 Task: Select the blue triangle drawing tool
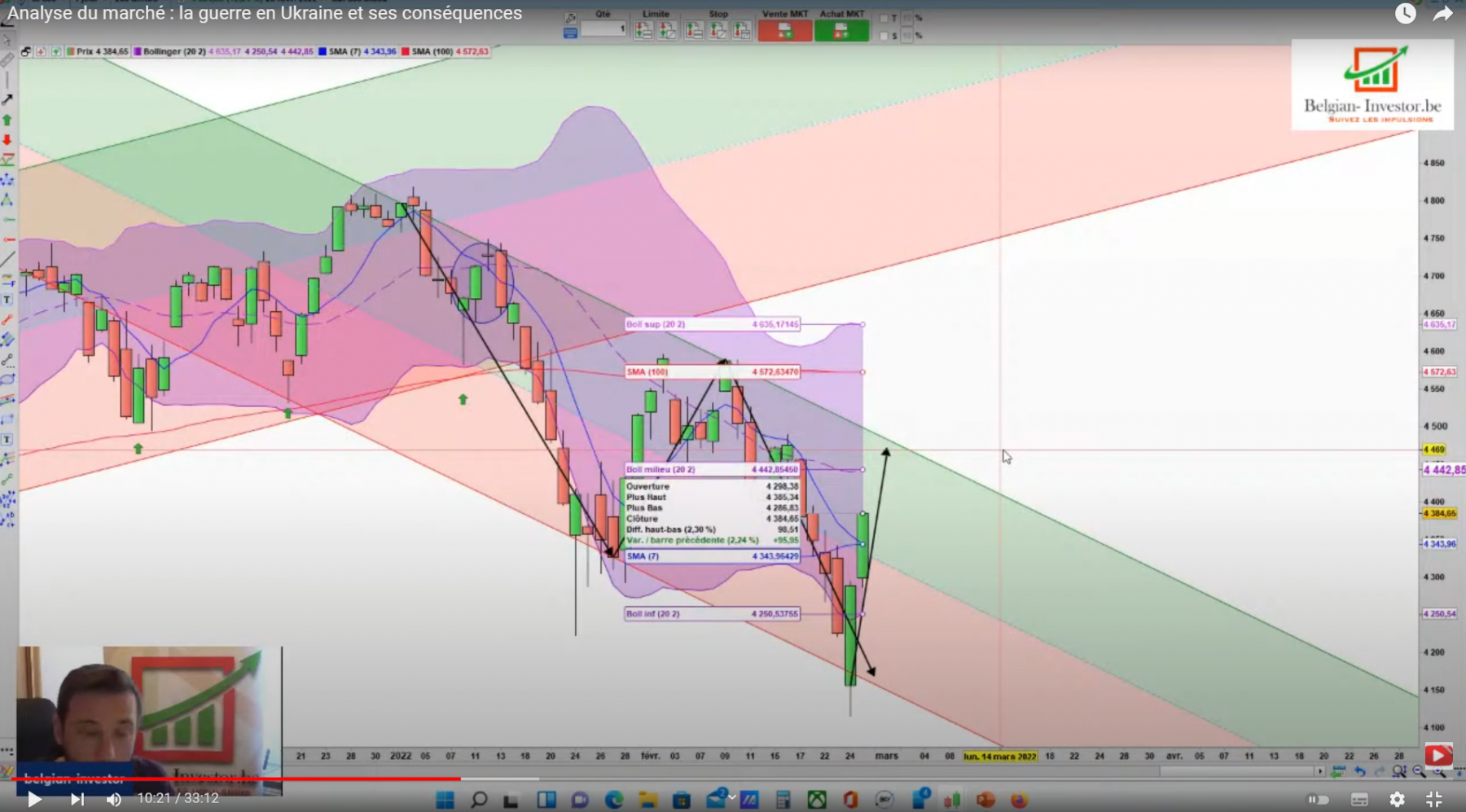pos(7,200)
